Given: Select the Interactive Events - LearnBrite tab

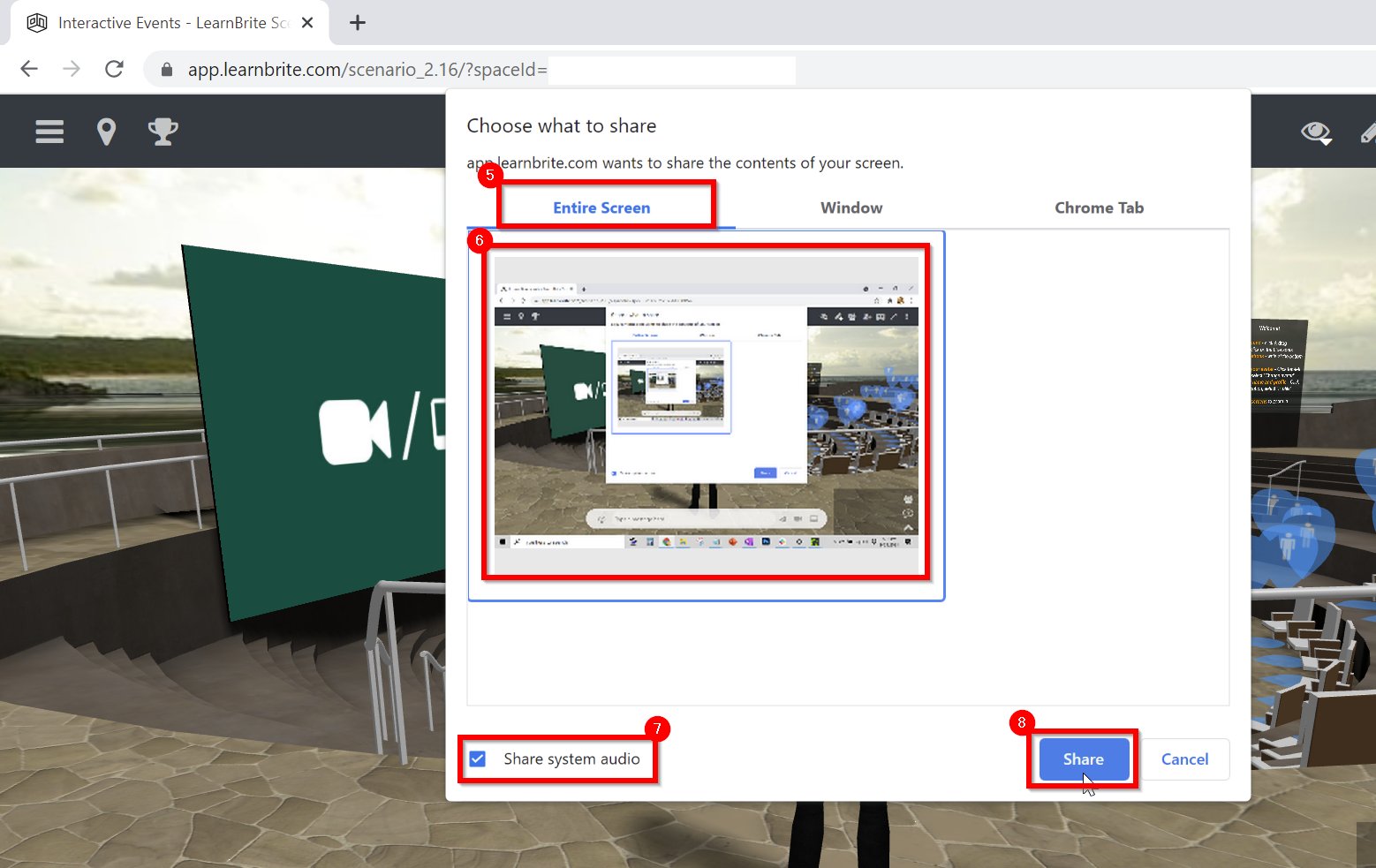Looking at the screenshot, I should tap(170, 23).
